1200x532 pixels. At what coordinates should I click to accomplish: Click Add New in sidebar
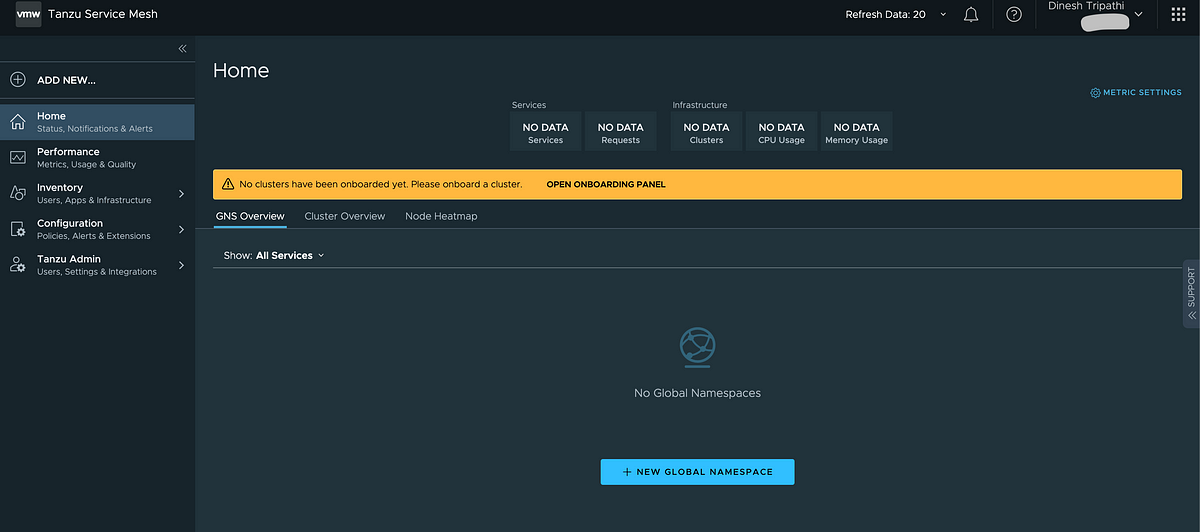[97, 80]
